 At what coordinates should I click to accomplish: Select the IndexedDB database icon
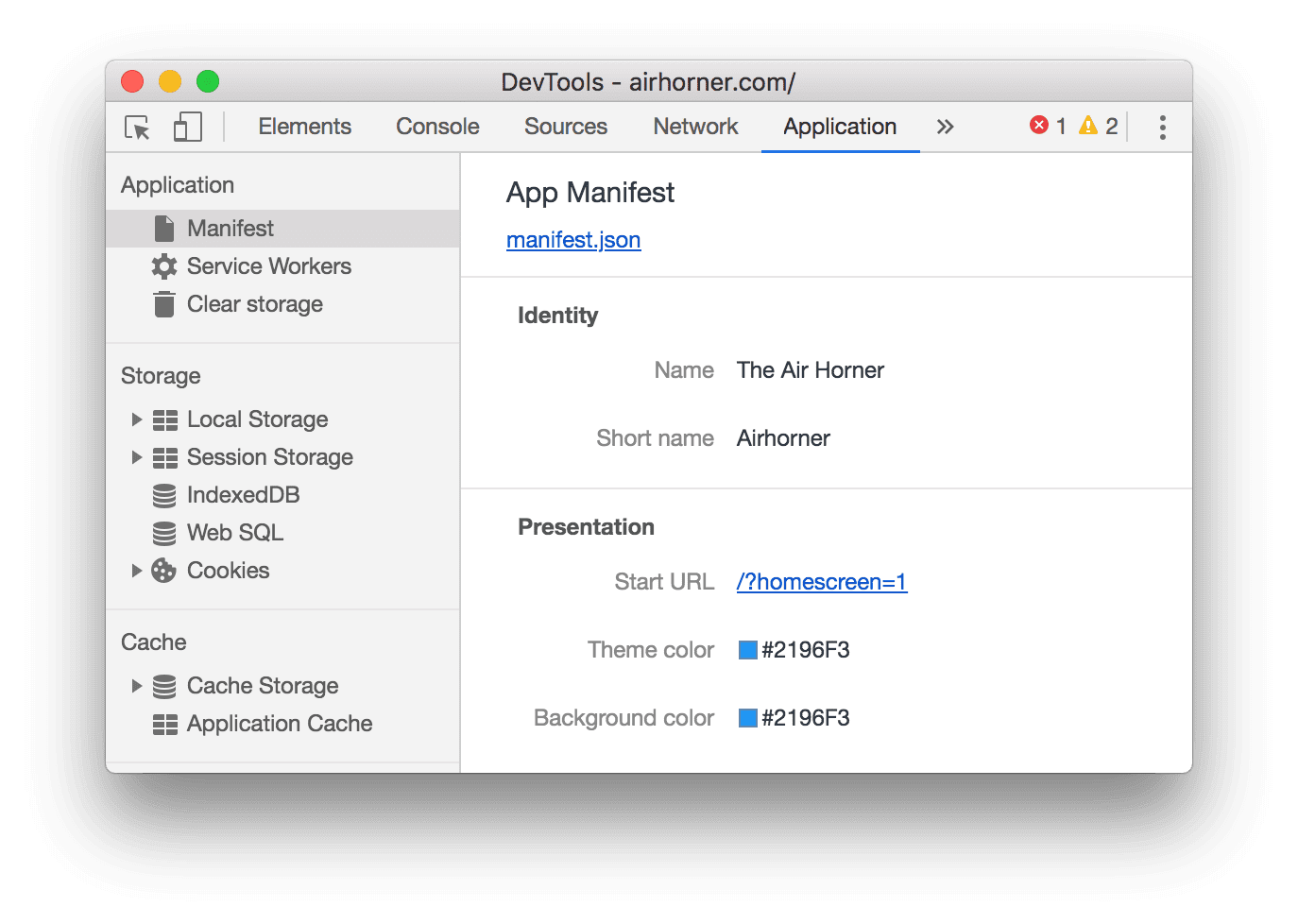pyautogui.click(x=164, y=494)
